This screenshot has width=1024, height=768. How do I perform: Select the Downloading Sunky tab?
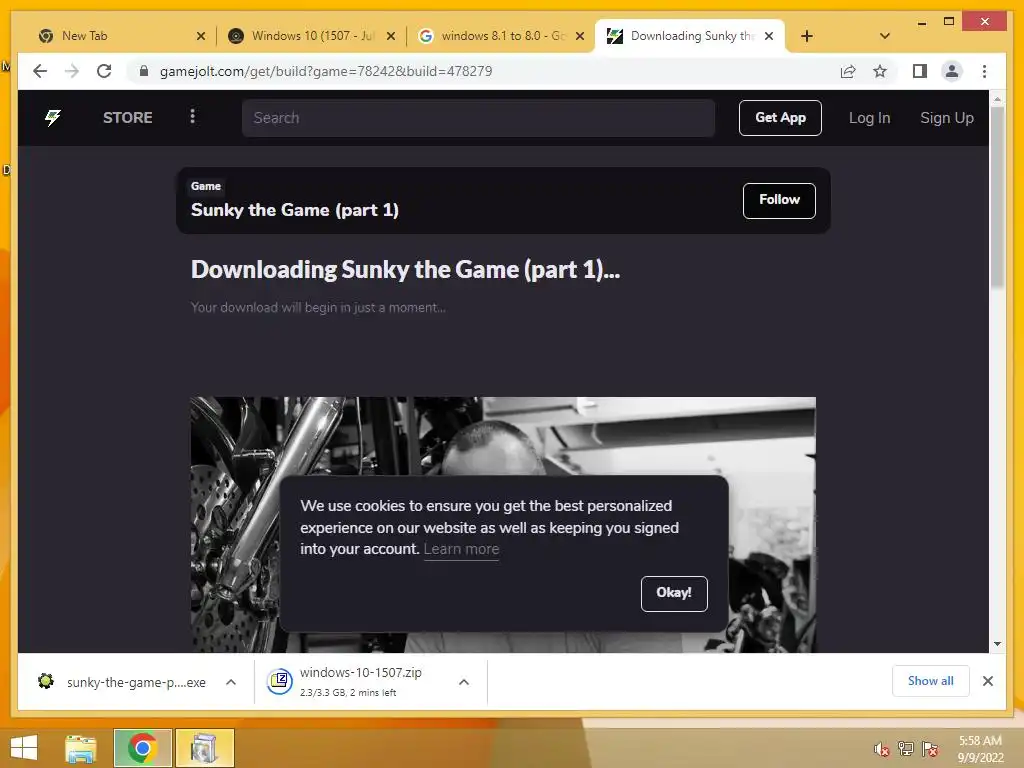(x=689, y=36)
